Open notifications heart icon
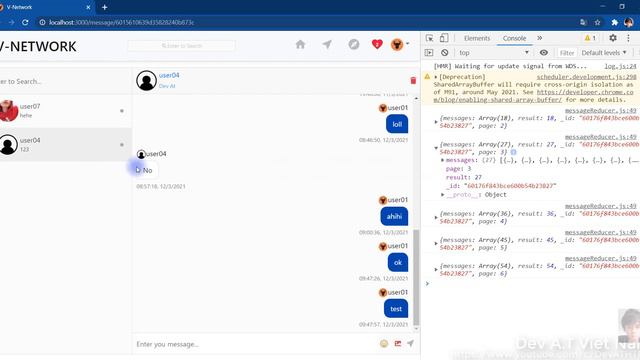This screenshot has height=360, width=640. pyautogui.click(x=377, y=44)
